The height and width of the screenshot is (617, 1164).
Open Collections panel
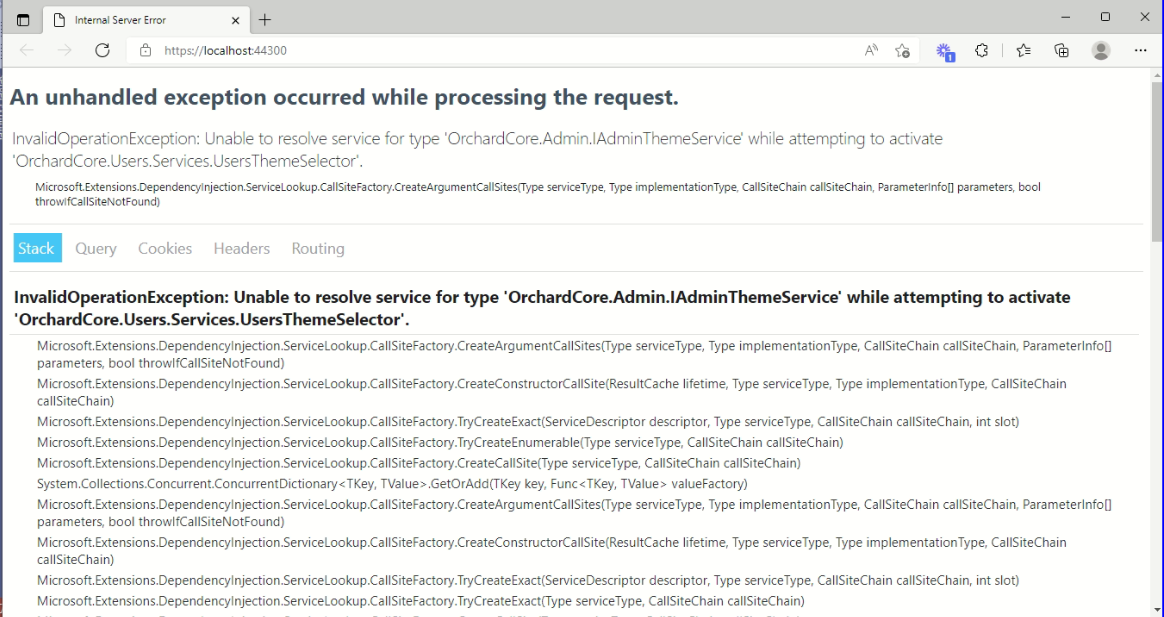point(1062,50)
